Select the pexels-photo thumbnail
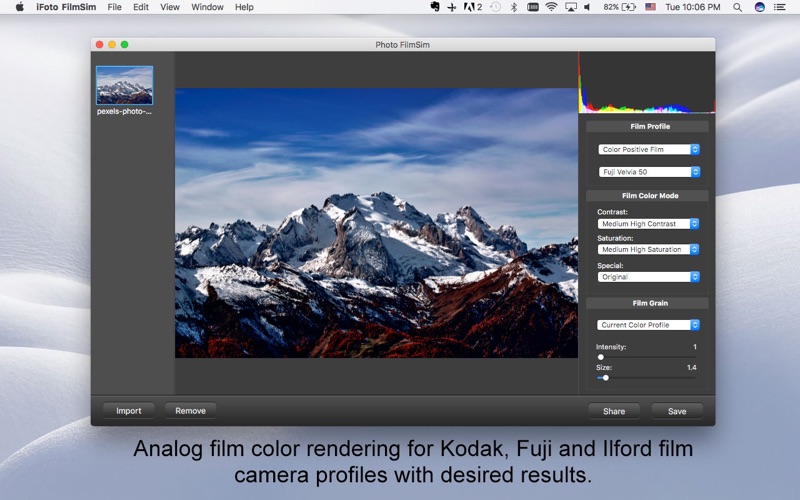 point(124,85)
